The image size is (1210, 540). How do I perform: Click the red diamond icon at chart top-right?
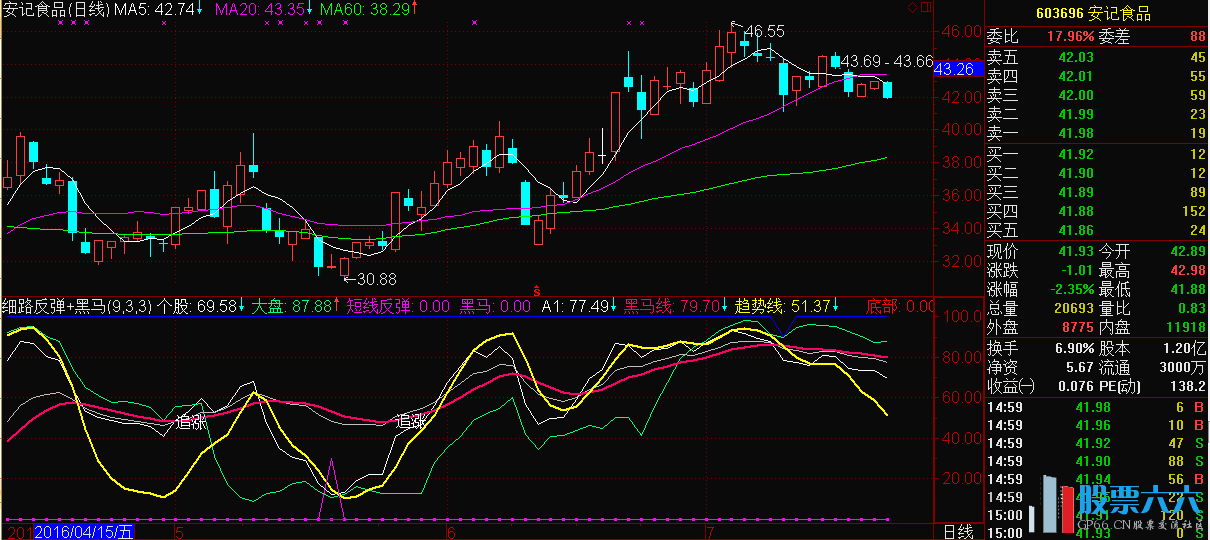913,8
